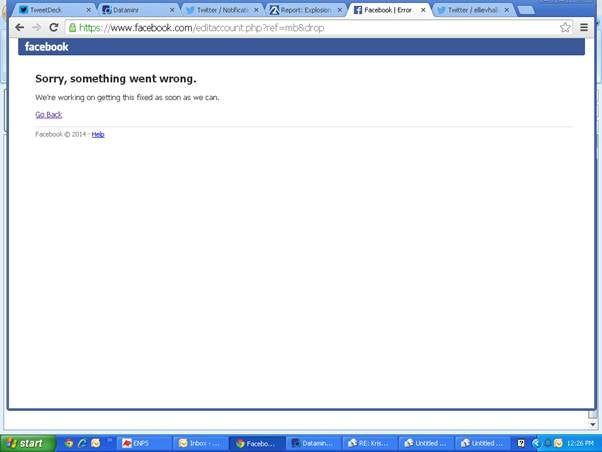602x452 pixels.
Task: Open the first Untitled taskbar message
Action: coord(426,443)
